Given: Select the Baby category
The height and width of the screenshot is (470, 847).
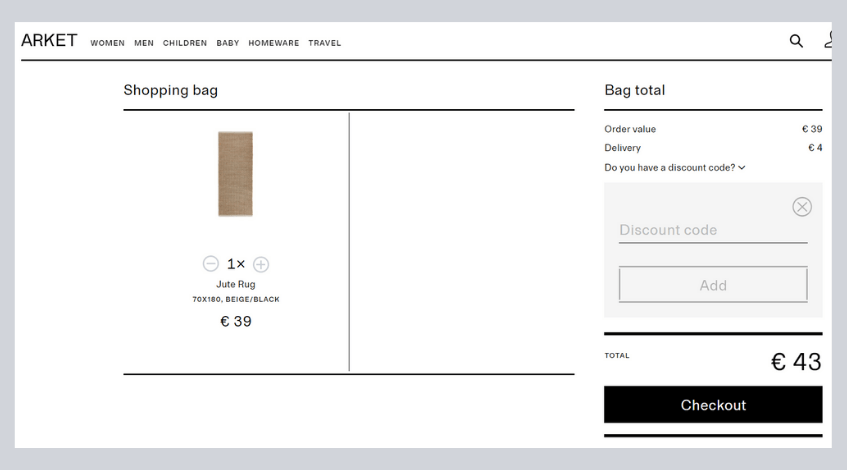Looking at the screenshot, I should coord(228,43).
